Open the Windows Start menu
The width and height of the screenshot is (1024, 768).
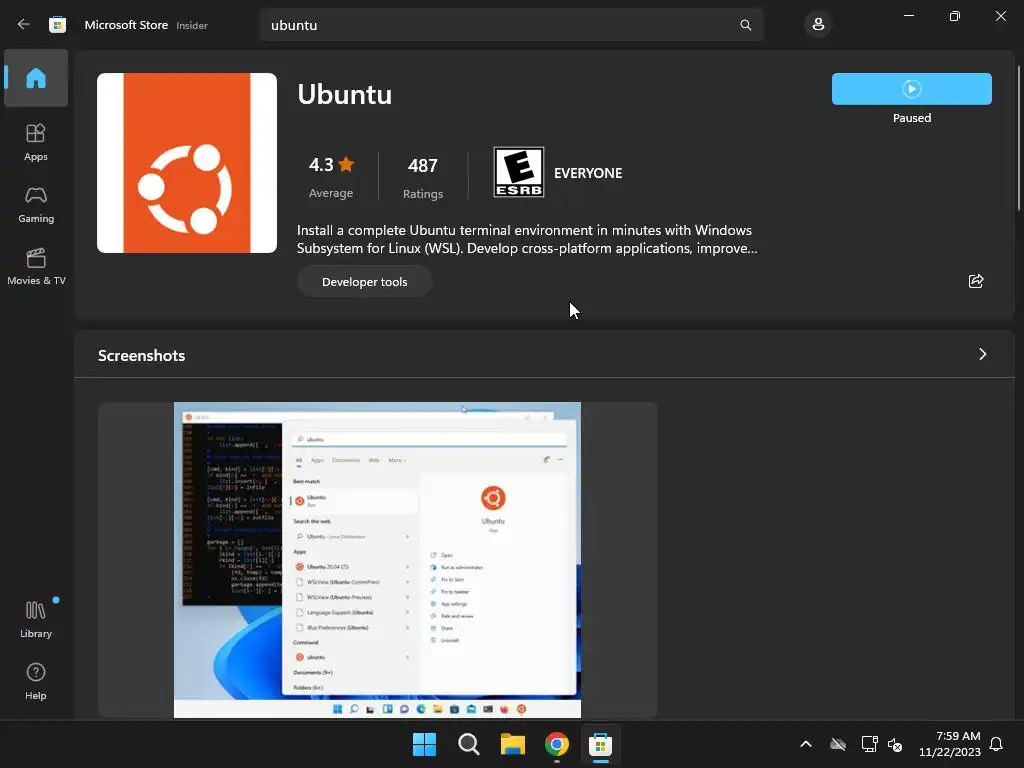tap(424, 744)
